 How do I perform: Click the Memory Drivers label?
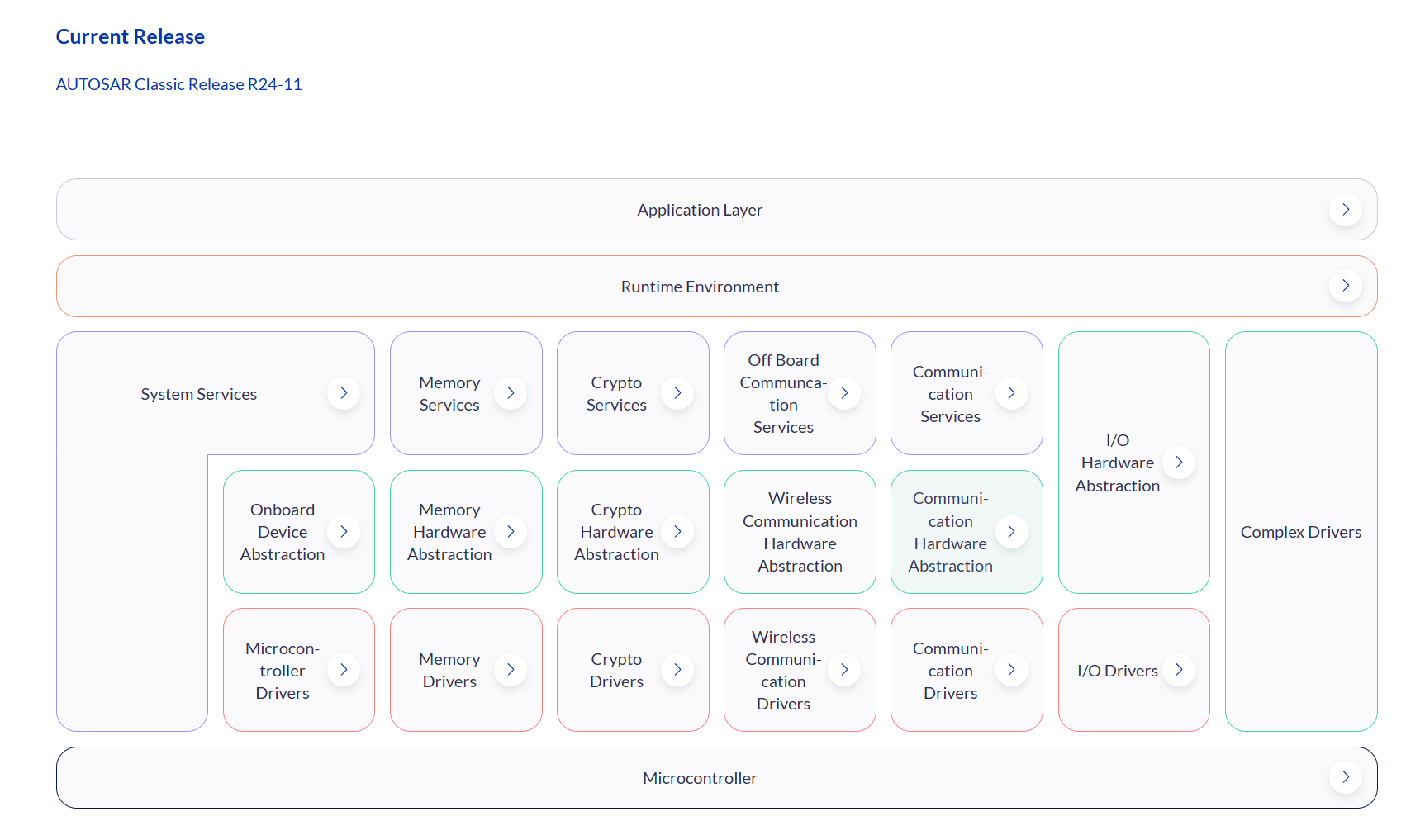pos(449,671)
